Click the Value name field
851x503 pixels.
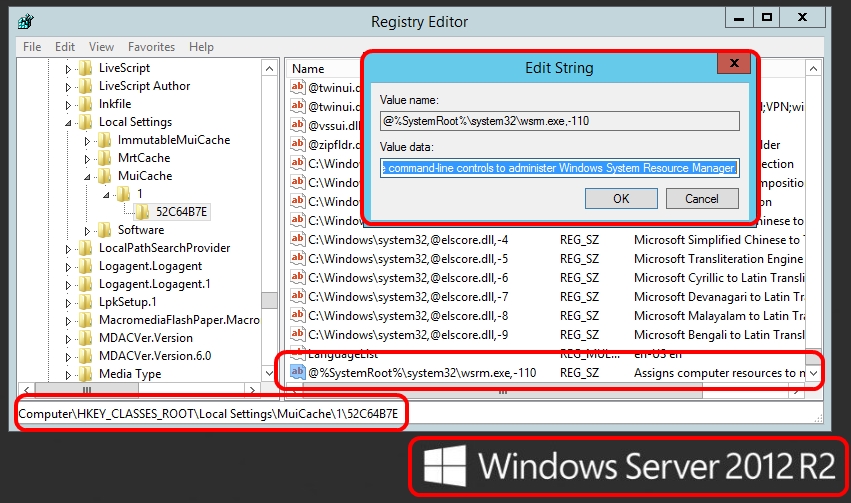(x=560, y=121)
